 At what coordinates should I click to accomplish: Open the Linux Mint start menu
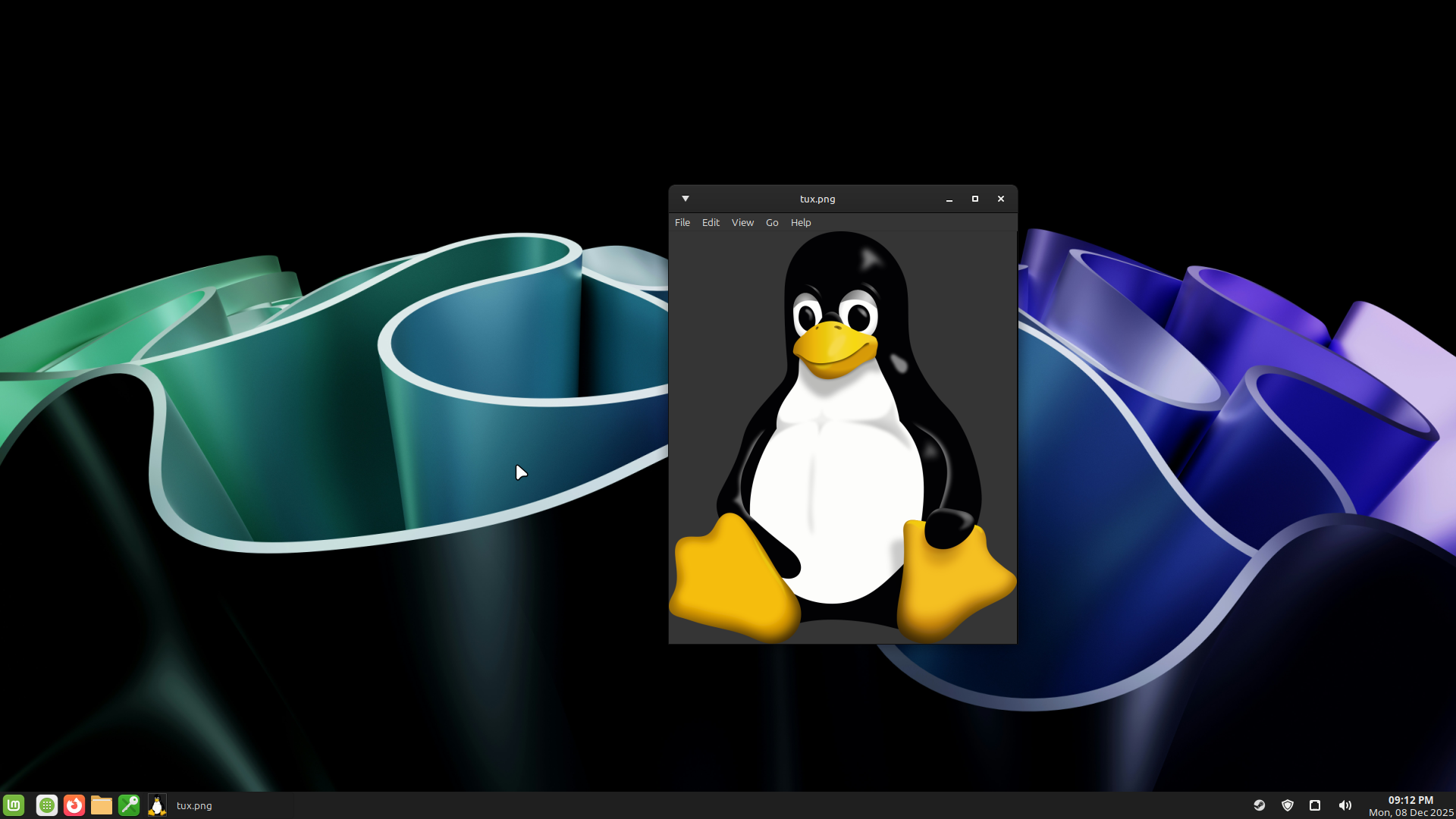[14, 805]
